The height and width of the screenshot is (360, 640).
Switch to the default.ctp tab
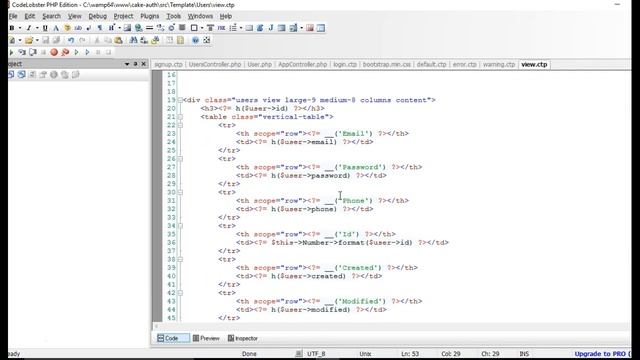[x=431, y=64]
